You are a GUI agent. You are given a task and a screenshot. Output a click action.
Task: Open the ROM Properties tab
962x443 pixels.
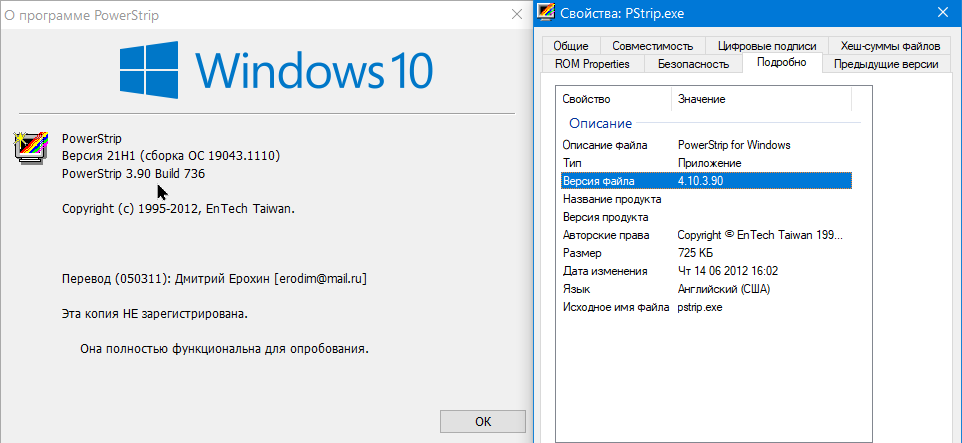click(x=592, y=64)
